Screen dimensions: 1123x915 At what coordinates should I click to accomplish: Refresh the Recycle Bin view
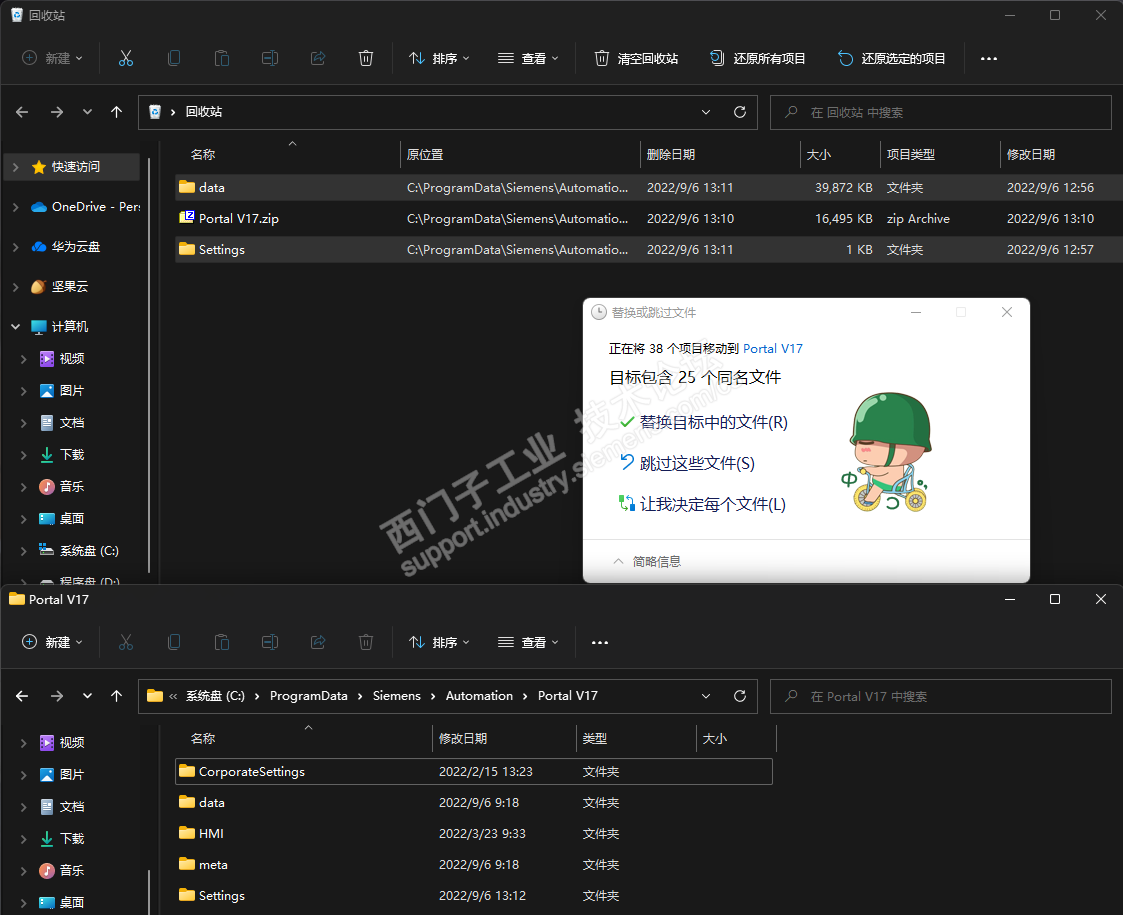coord(740,112)
